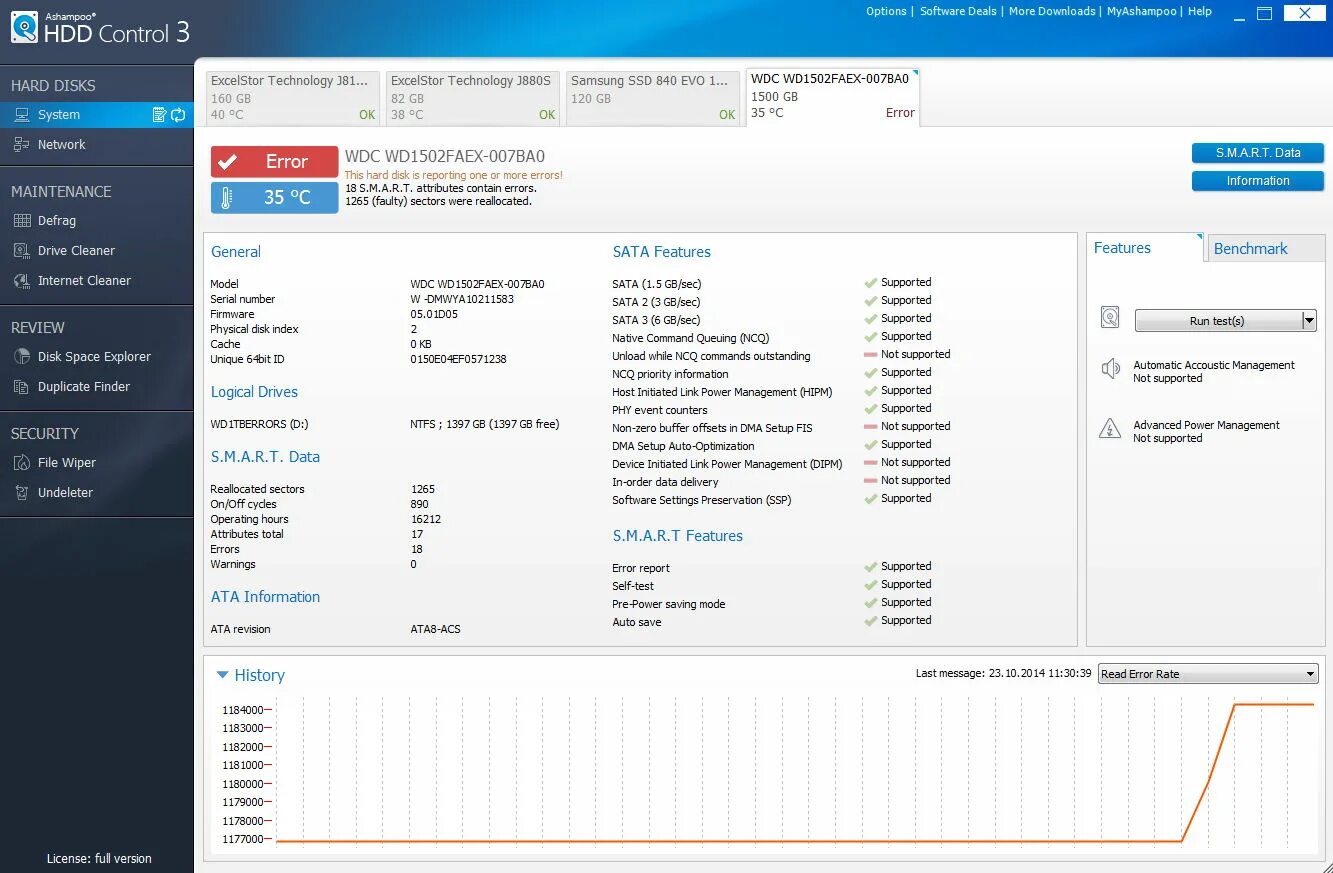Collapse the History section
Viewport: 1333px width, 873px height.
point(221,674)
